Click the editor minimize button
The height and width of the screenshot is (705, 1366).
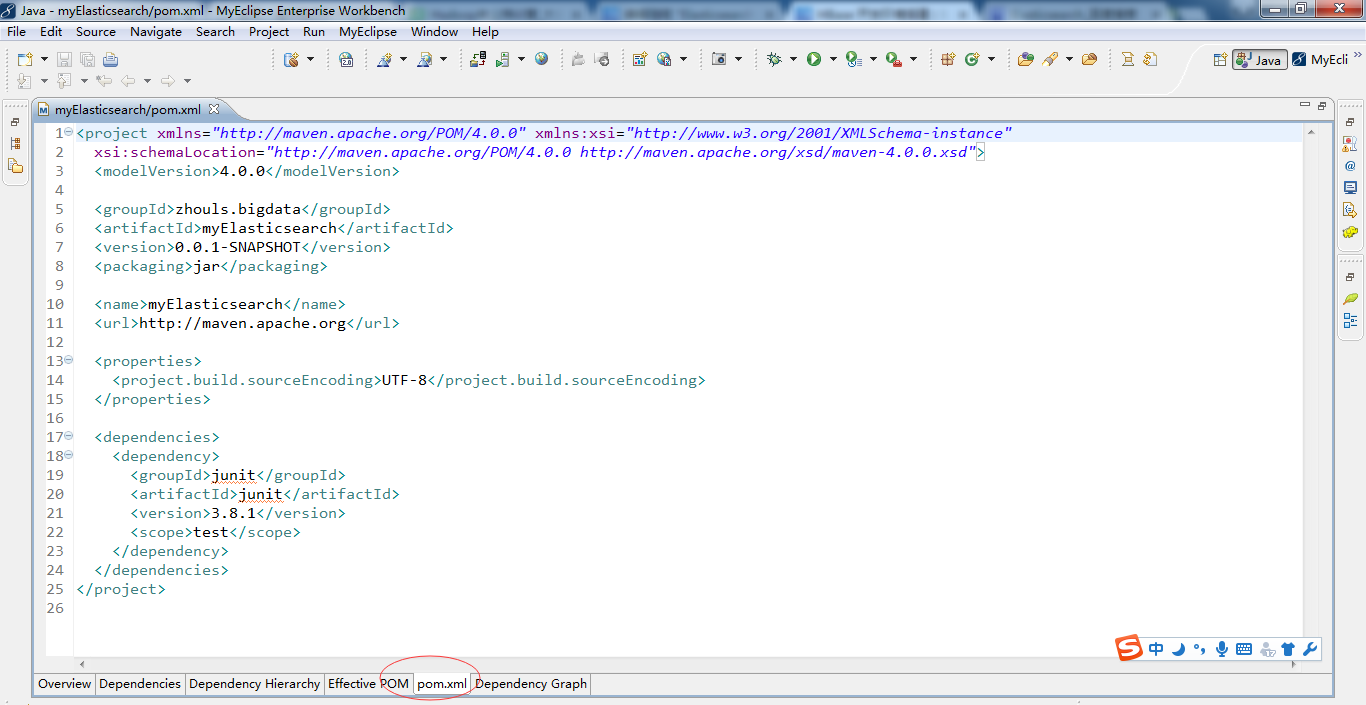pos(1304,105)
